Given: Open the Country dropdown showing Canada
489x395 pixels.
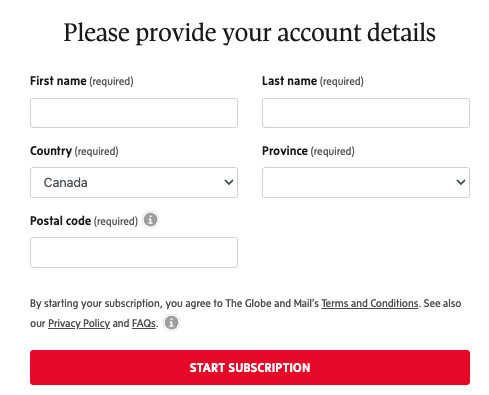Looking at the screenshot, I should click(134, 182).
